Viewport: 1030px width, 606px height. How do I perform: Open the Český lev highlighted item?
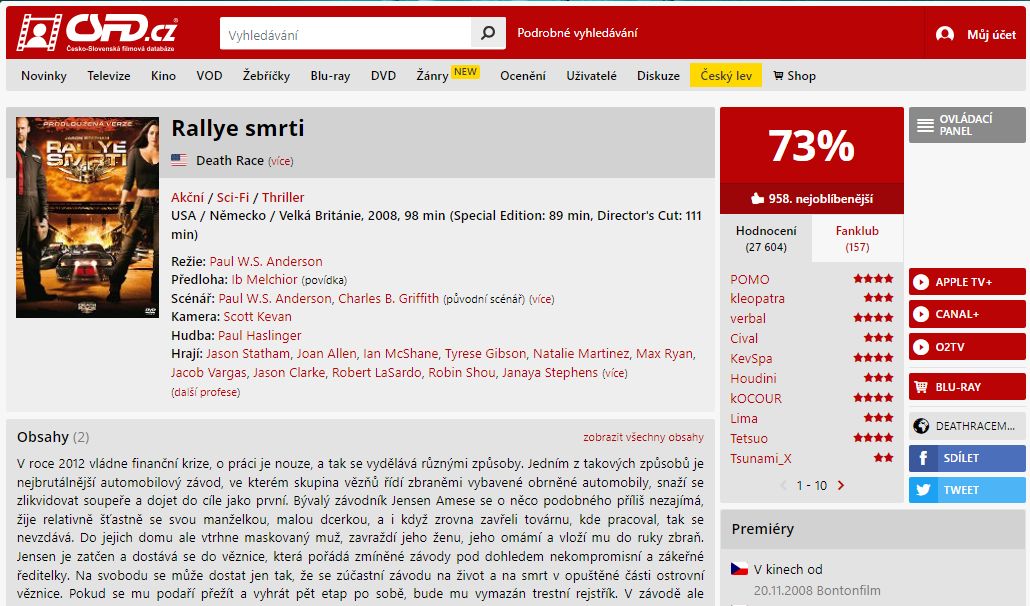click(726, 76)
